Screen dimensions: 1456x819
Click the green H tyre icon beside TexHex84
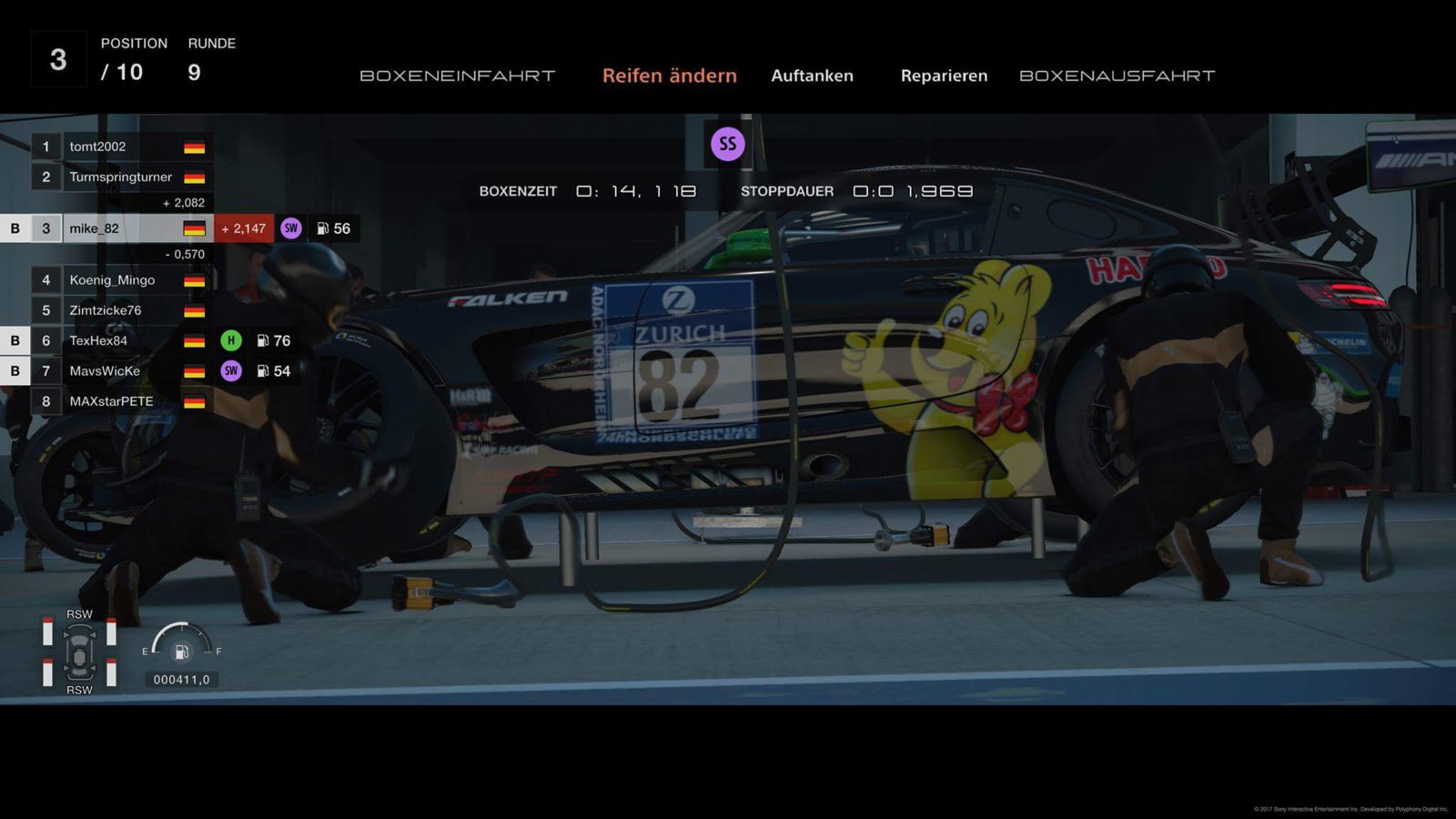[231, 340]
